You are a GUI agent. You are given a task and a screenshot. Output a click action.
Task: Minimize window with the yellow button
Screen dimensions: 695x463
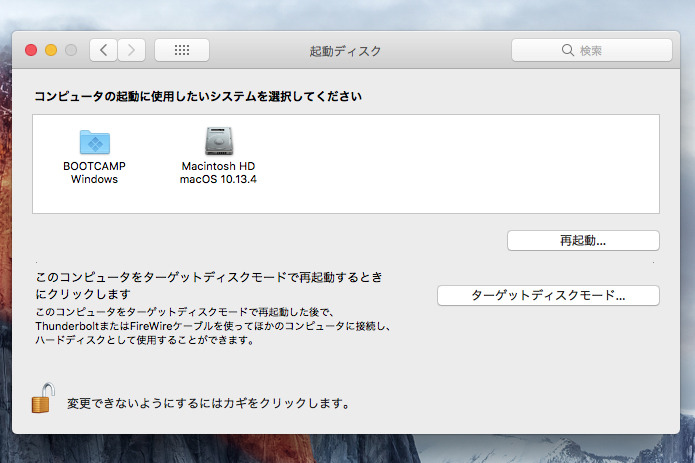pos(51,50)
